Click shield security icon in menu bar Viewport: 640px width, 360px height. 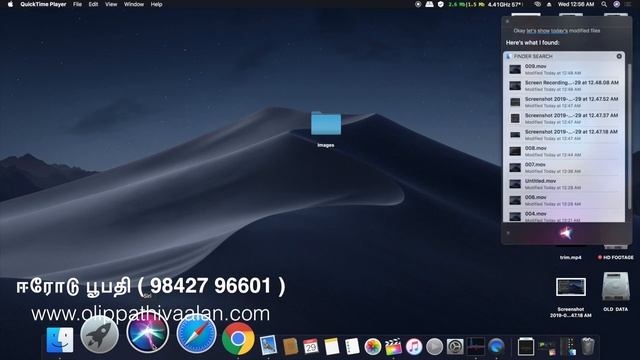[x=440, y=4]
